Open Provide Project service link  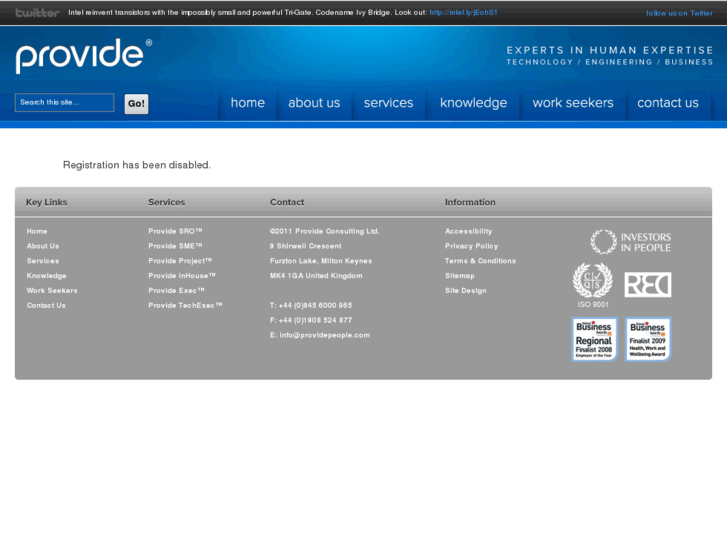[180, 261]
